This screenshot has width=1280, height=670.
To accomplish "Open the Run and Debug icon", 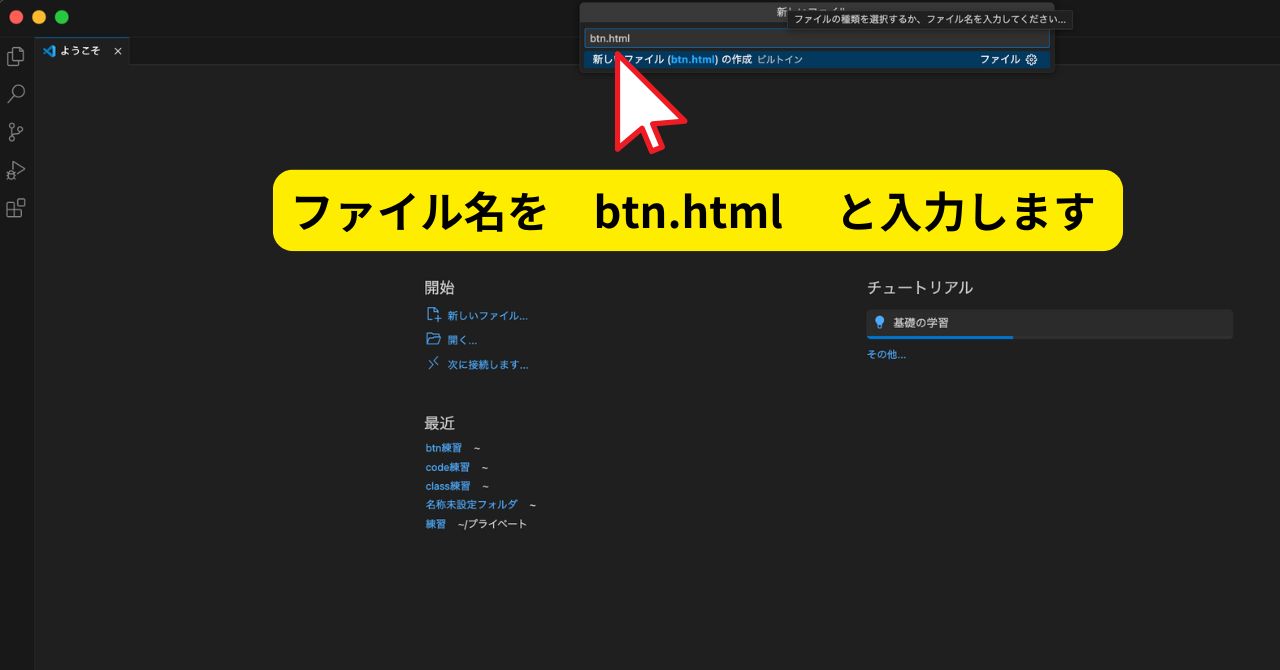I will (15, 170).
